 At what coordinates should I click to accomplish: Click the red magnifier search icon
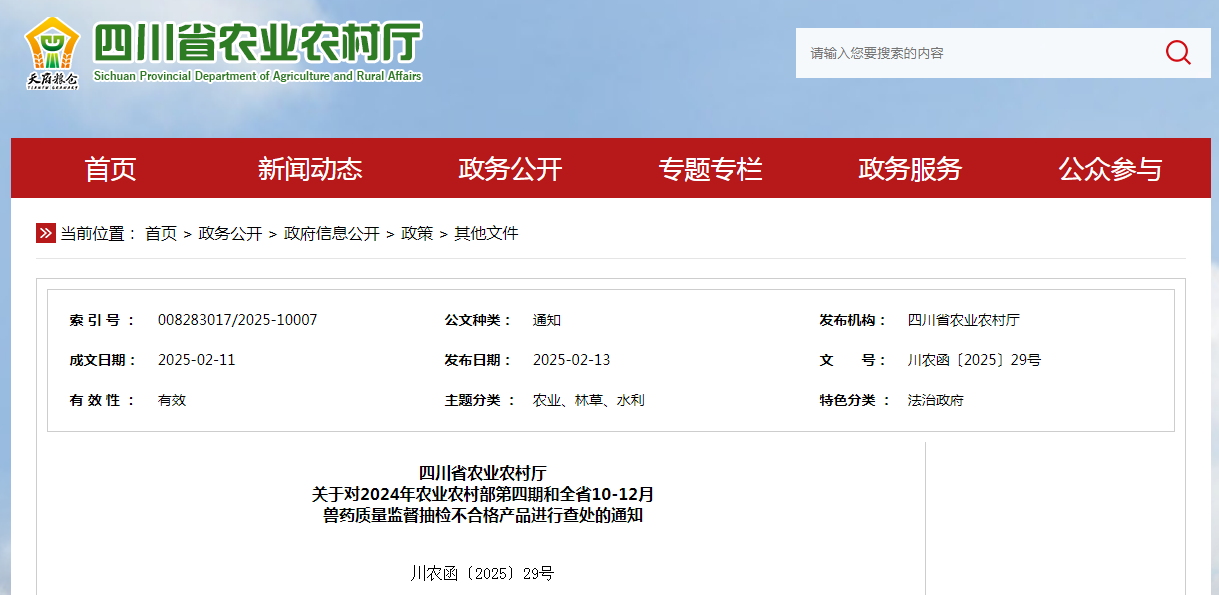[1177, 53]
